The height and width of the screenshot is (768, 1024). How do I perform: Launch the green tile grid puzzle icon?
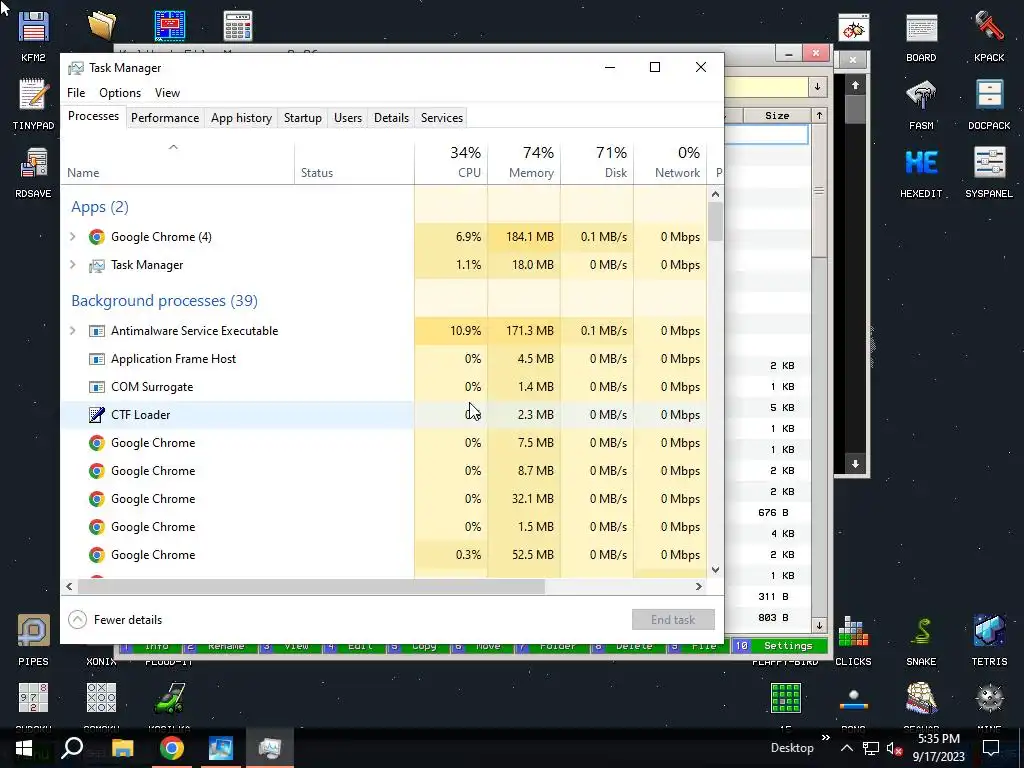[x=786, y=698]
